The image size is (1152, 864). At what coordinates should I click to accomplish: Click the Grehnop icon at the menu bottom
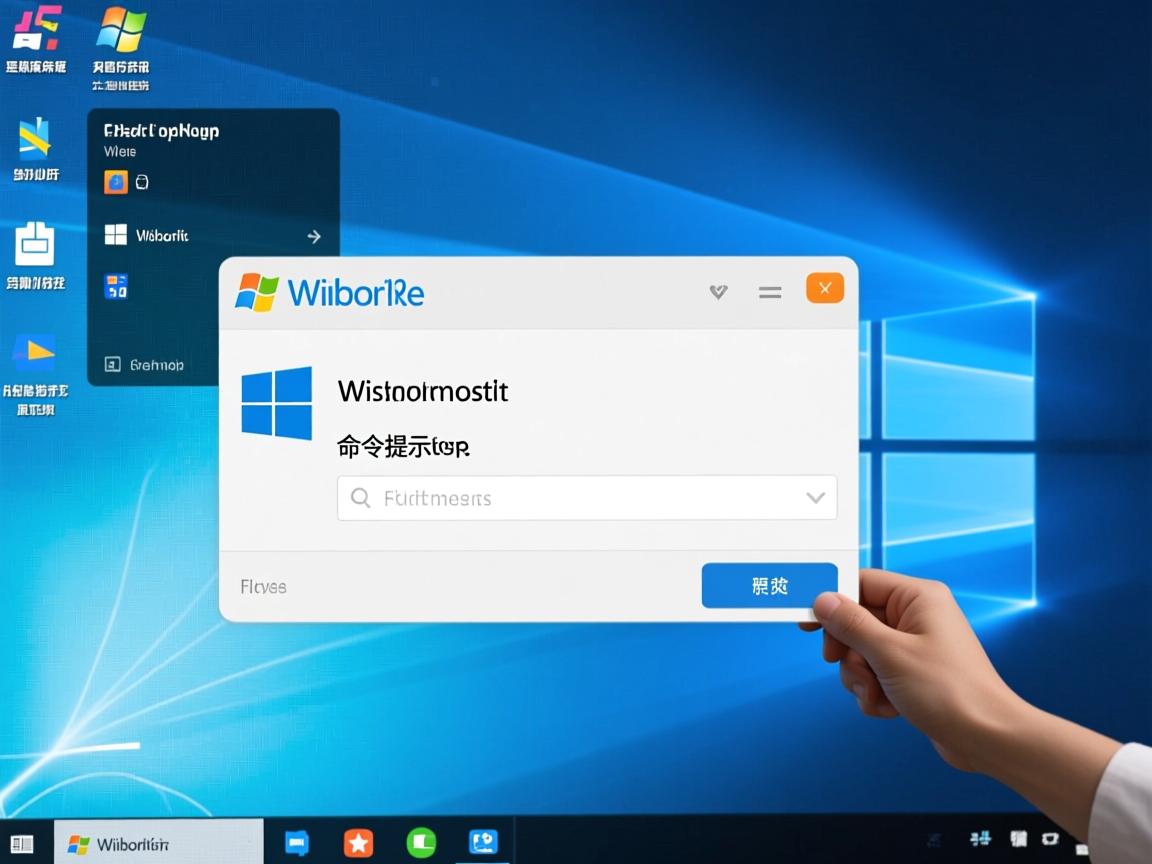[x=112, y=364]
